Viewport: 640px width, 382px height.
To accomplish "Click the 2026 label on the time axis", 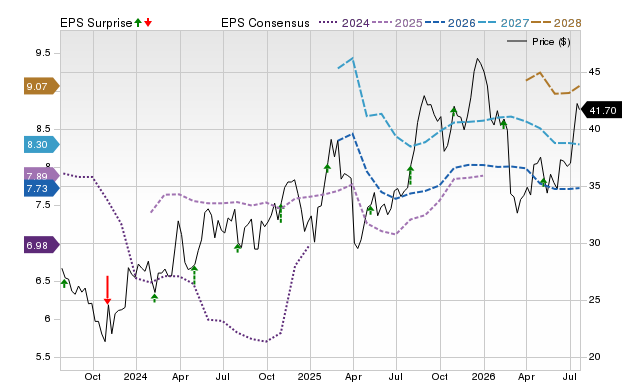I will tap(483, 376).
